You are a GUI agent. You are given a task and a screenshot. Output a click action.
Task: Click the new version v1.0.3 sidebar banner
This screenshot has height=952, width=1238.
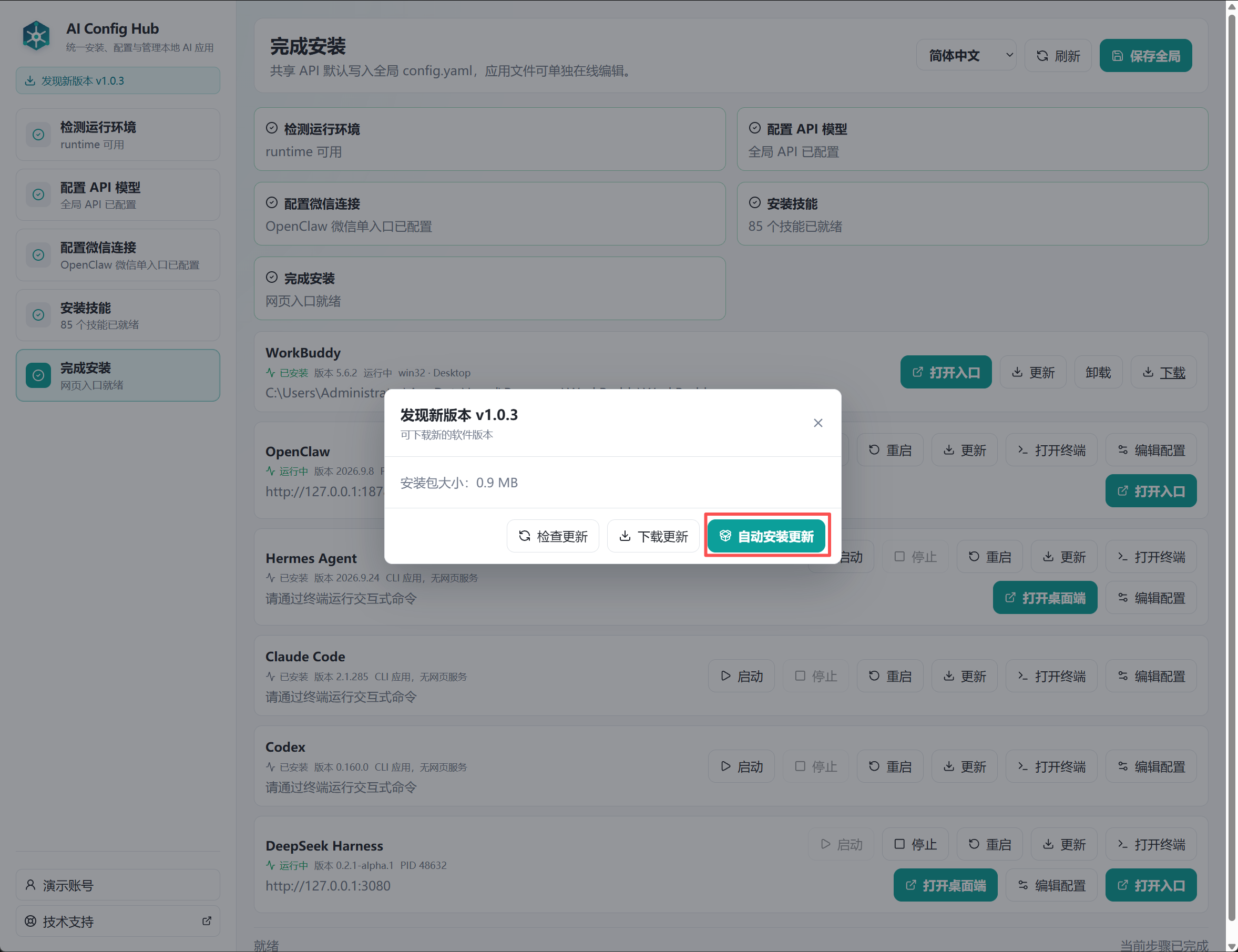point(118,80)
